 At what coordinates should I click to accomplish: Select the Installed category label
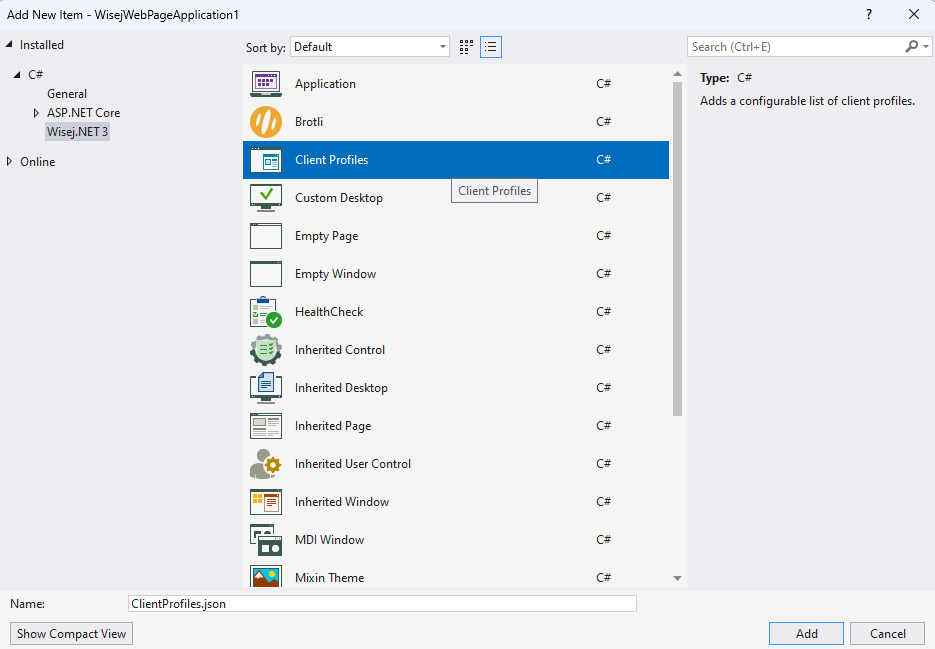(42, 45)
